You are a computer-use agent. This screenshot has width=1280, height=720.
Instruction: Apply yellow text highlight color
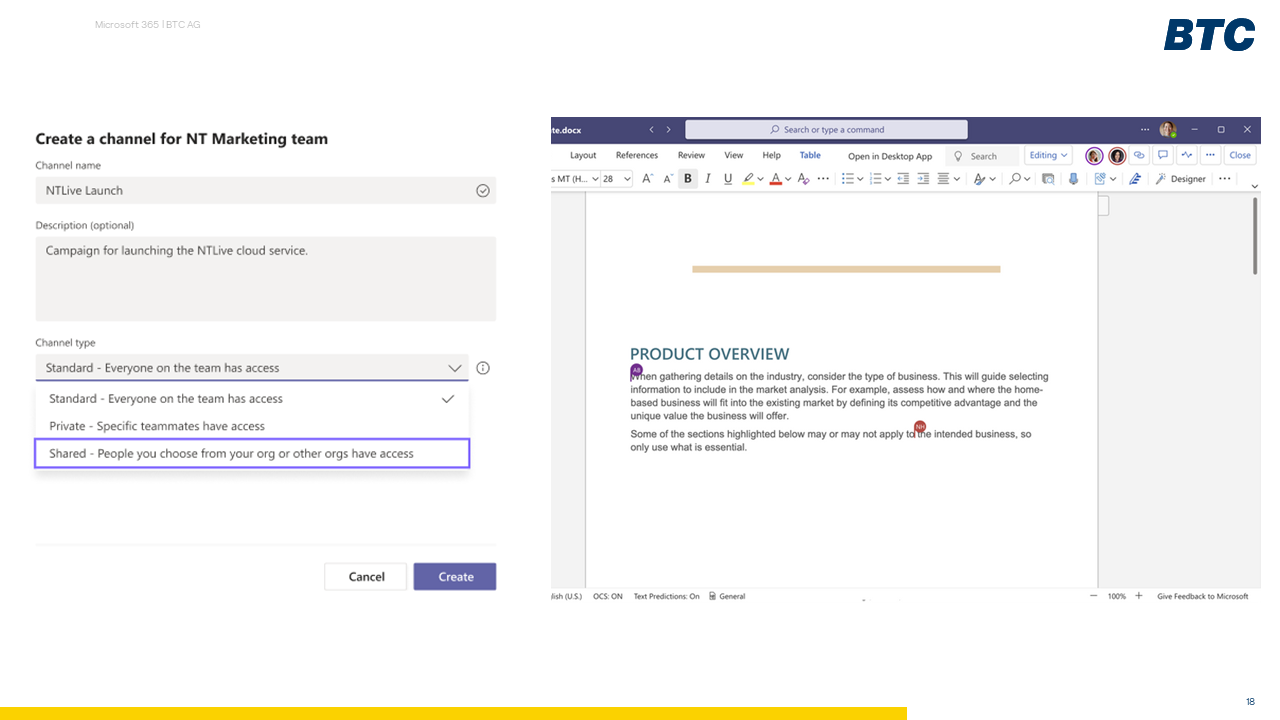coord(748,179)
